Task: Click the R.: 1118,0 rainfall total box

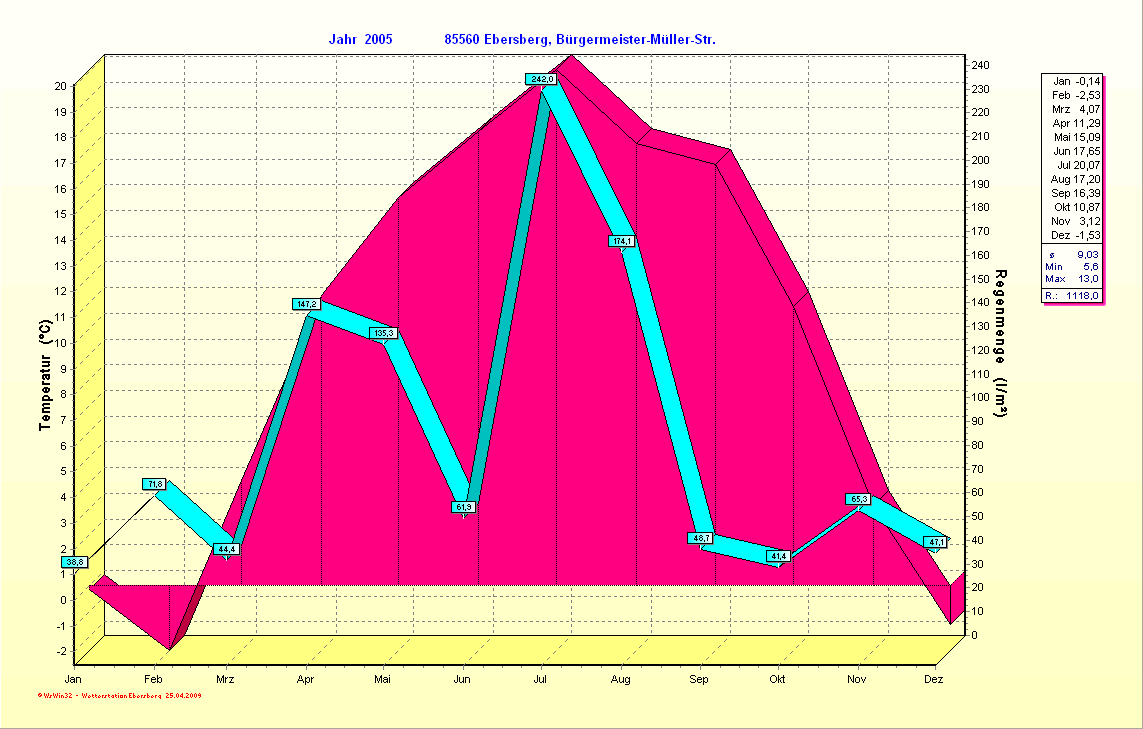Action: point(1072,296)
